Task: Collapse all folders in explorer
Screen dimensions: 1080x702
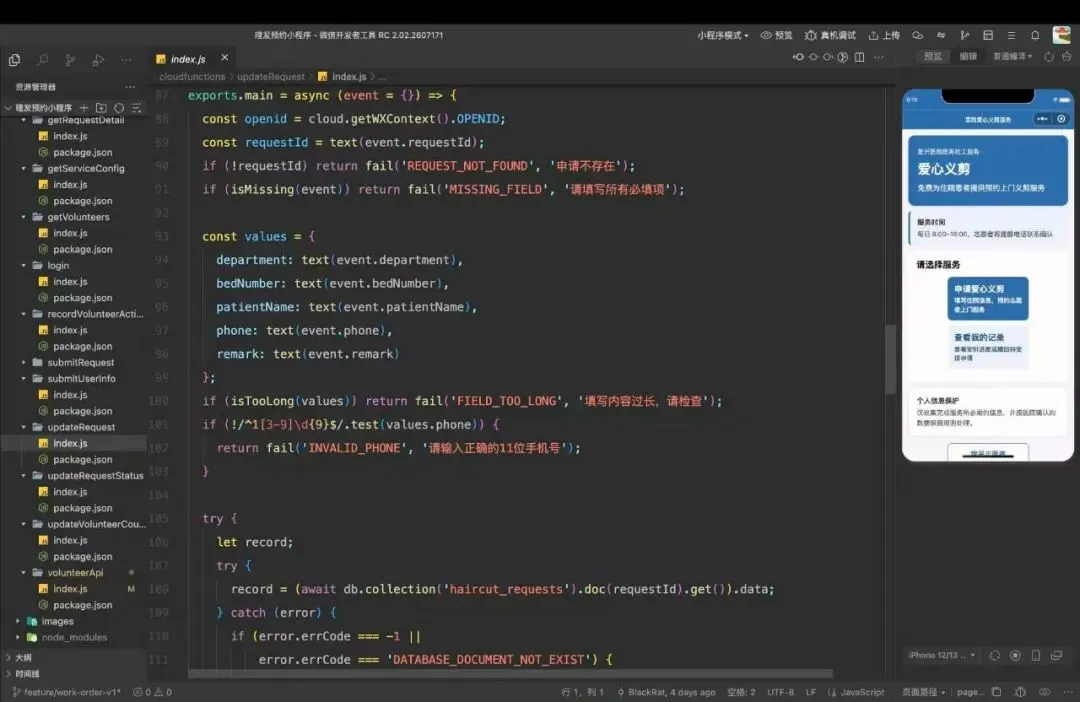Action: [x=137, y=108]
